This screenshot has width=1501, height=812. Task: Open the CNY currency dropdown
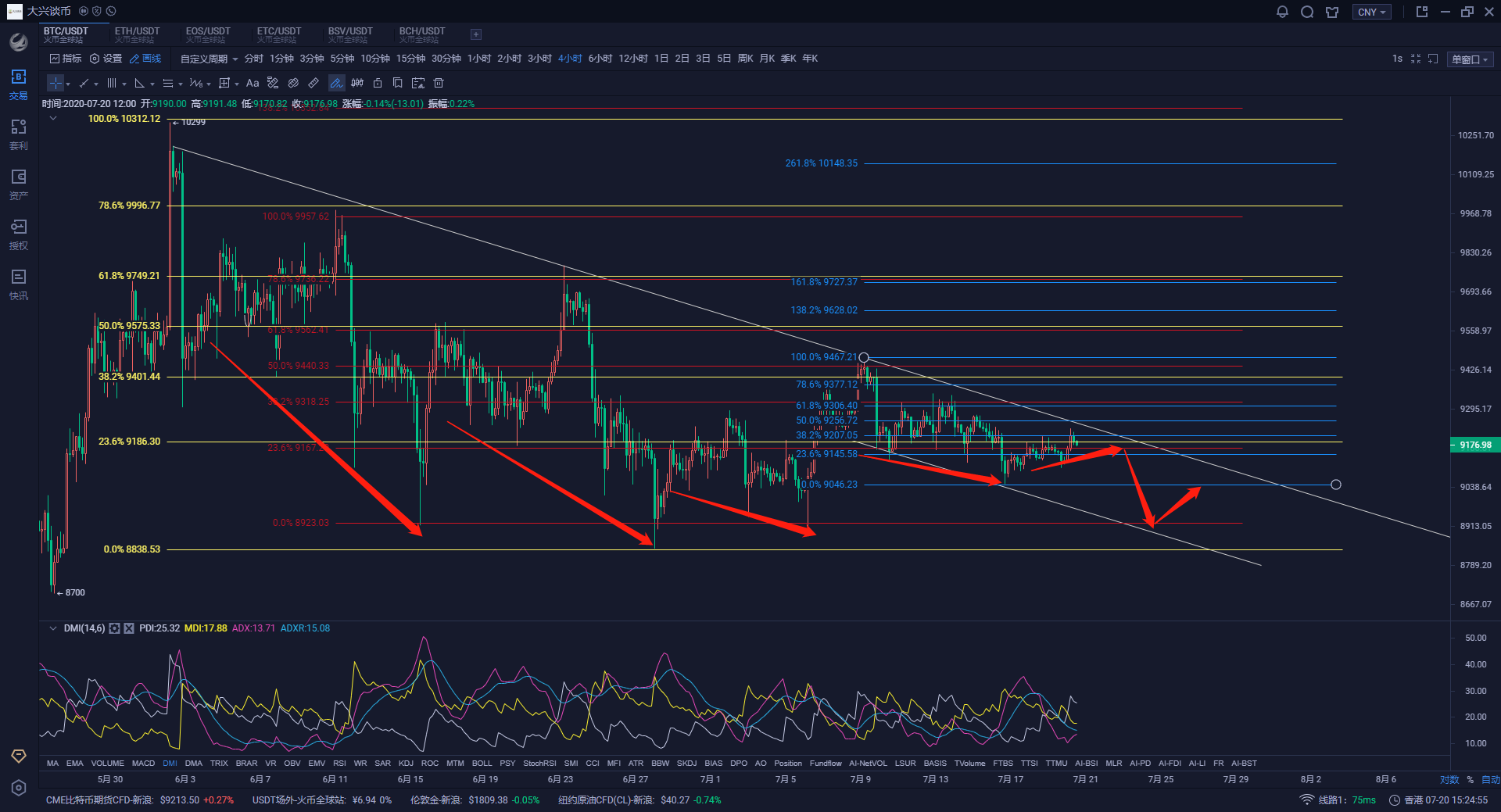(1371, 12)
